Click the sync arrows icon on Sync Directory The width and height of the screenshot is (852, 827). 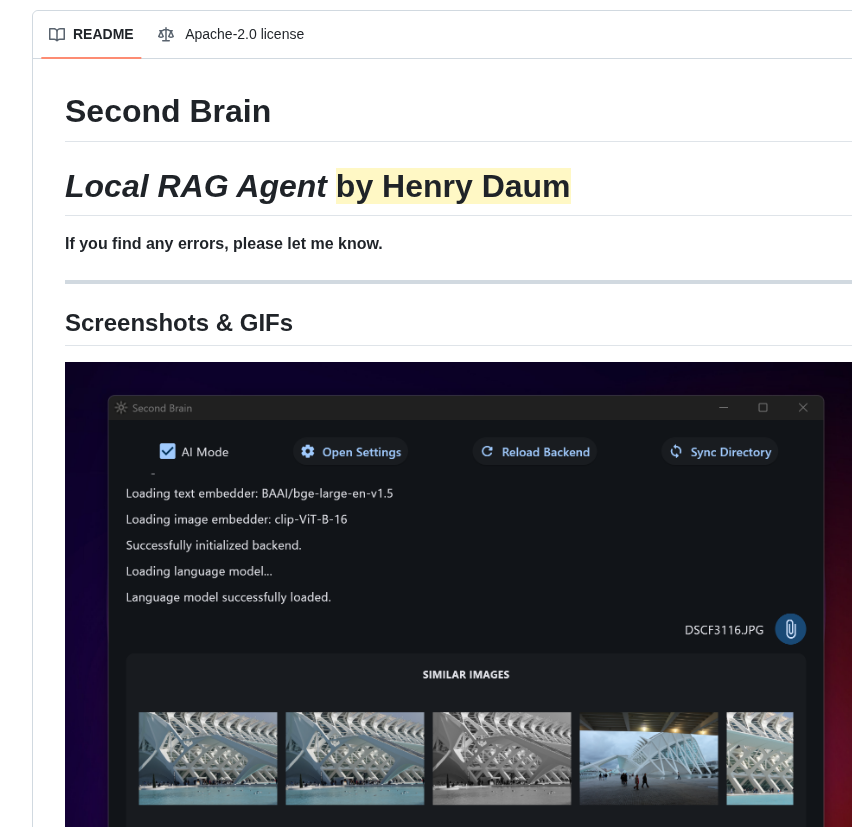675,451
